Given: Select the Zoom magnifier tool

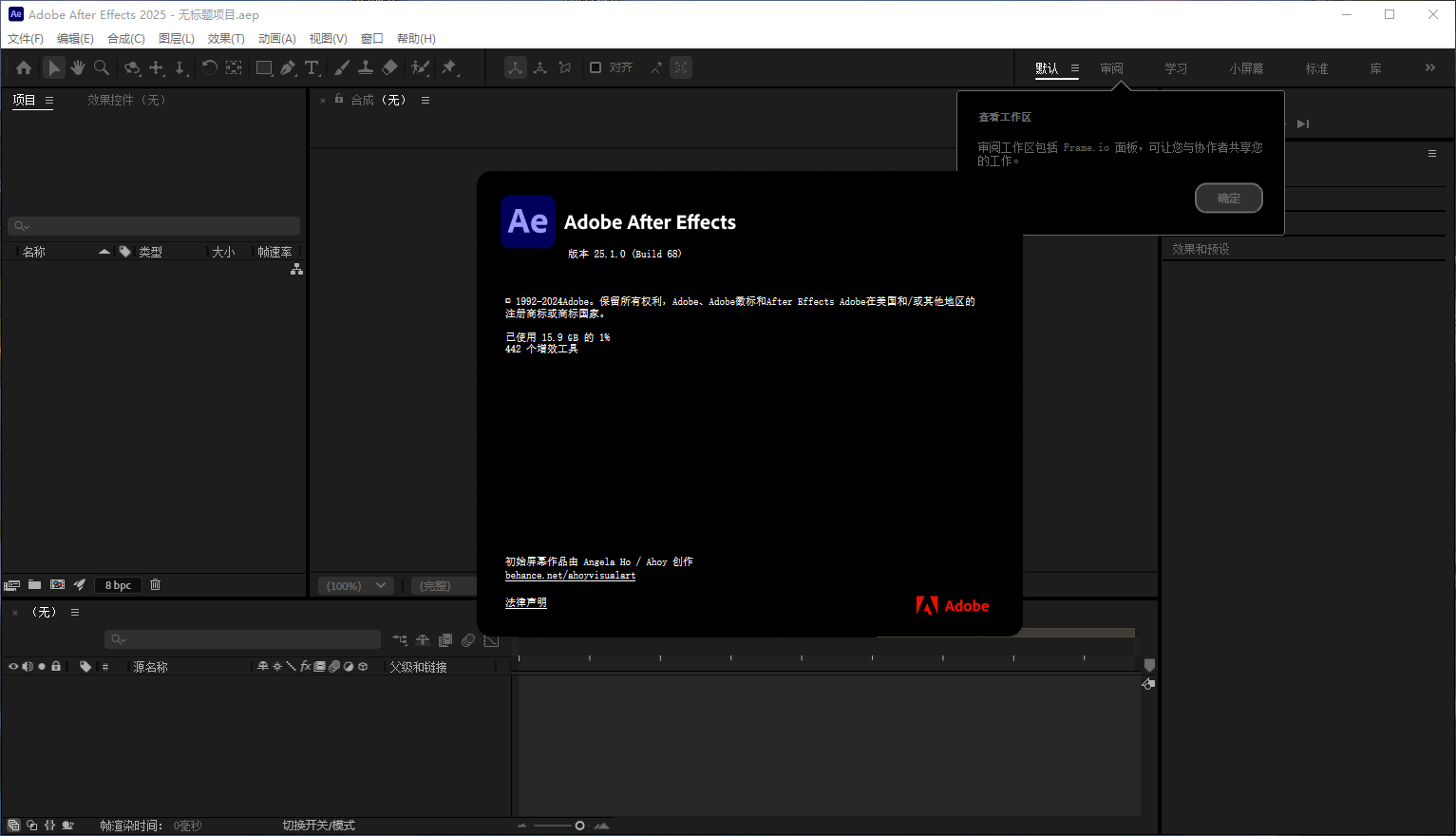Looking at the screenshot, I should tap(102, 67).
